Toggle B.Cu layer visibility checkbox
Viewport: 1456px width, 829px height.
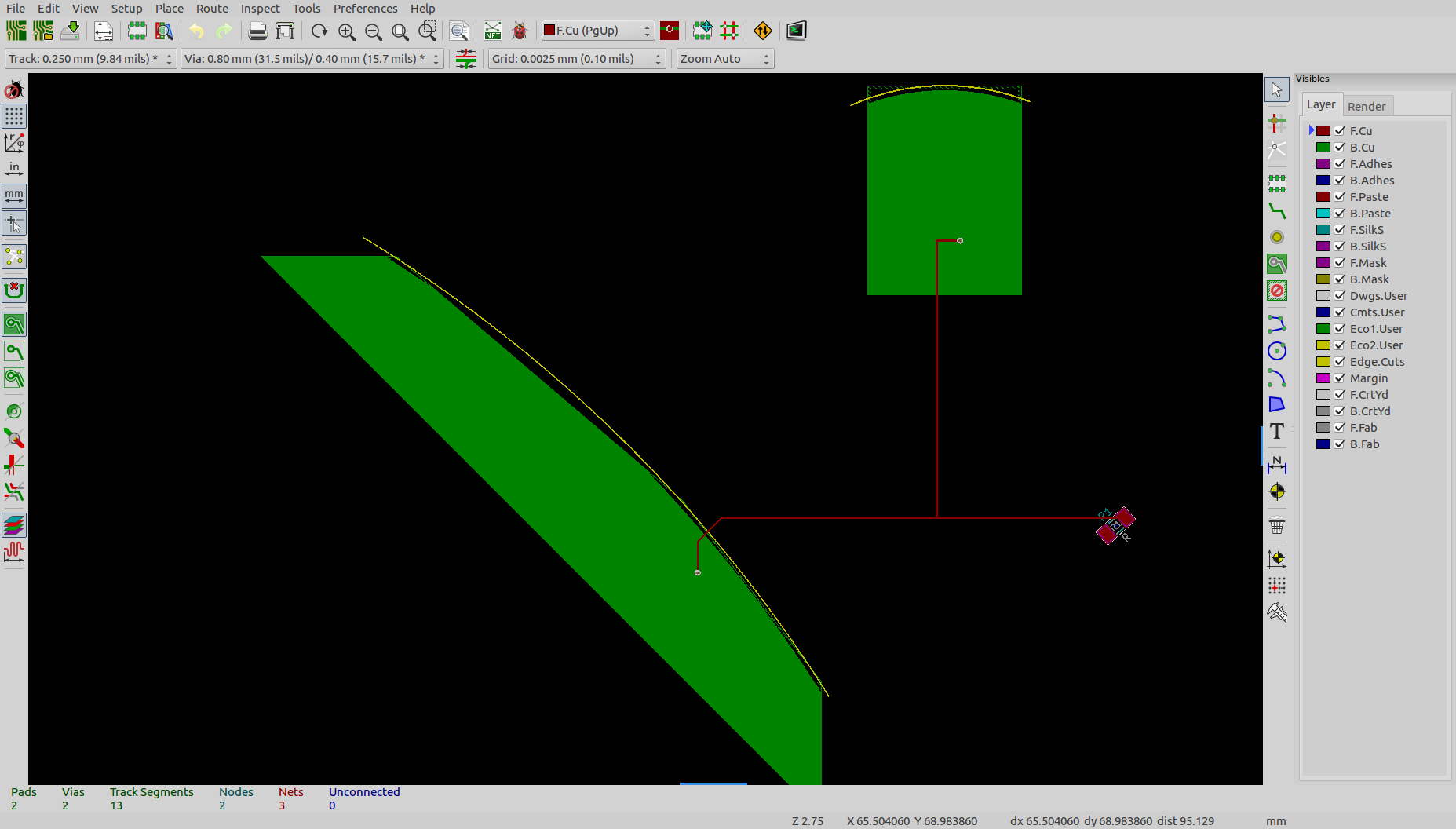[1340, 148]
